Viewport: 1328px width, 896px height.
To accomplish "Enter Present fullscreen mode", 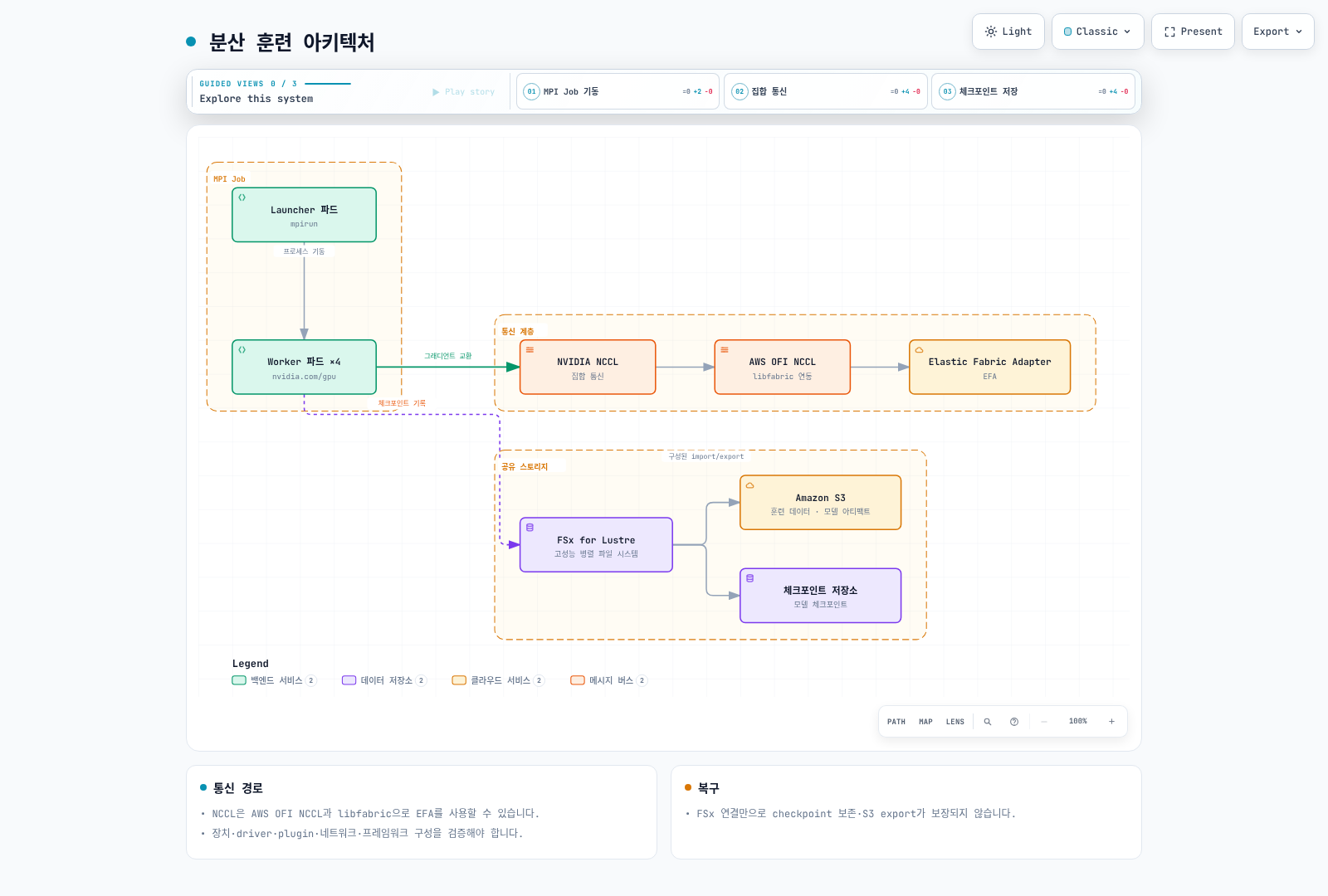I will [x=1194, y=32].
